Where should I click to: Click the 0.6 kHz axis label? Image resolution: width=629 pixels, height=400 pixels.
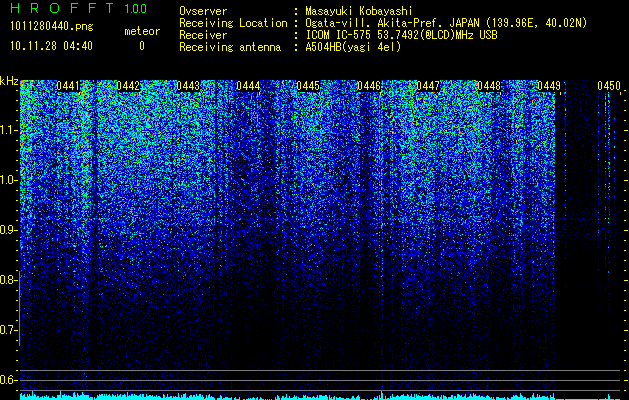click(x=8, y=380)
